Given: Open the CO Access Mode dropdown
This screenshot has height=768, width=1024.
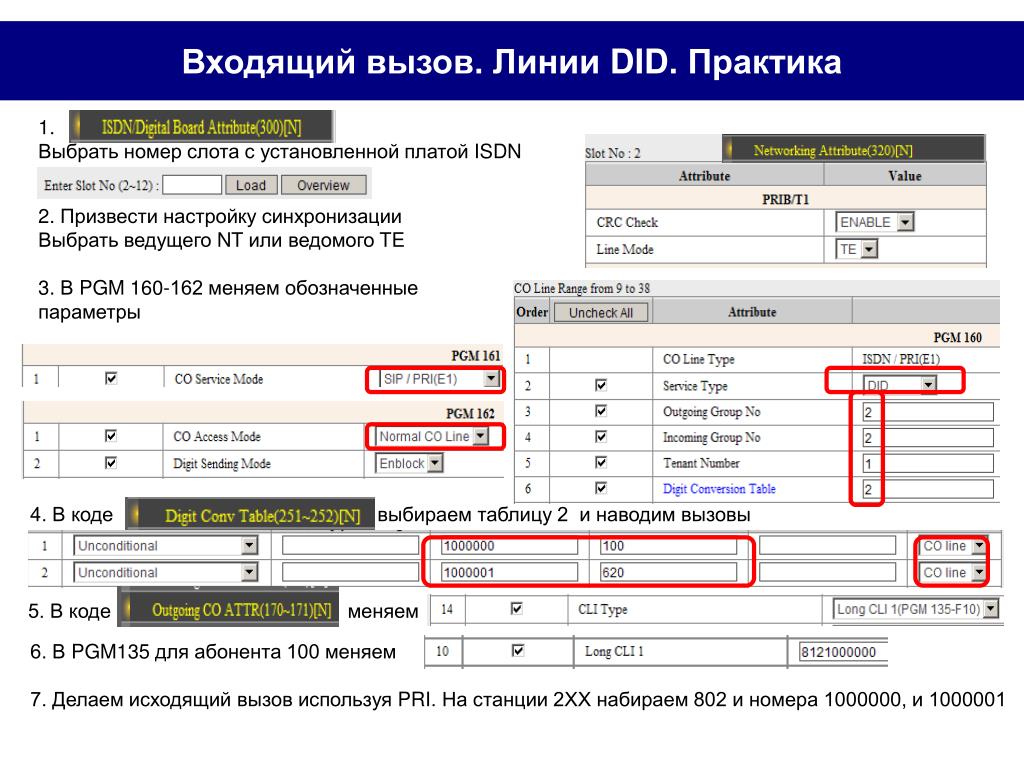Looking at the screenshot, I should coord(432,436).
